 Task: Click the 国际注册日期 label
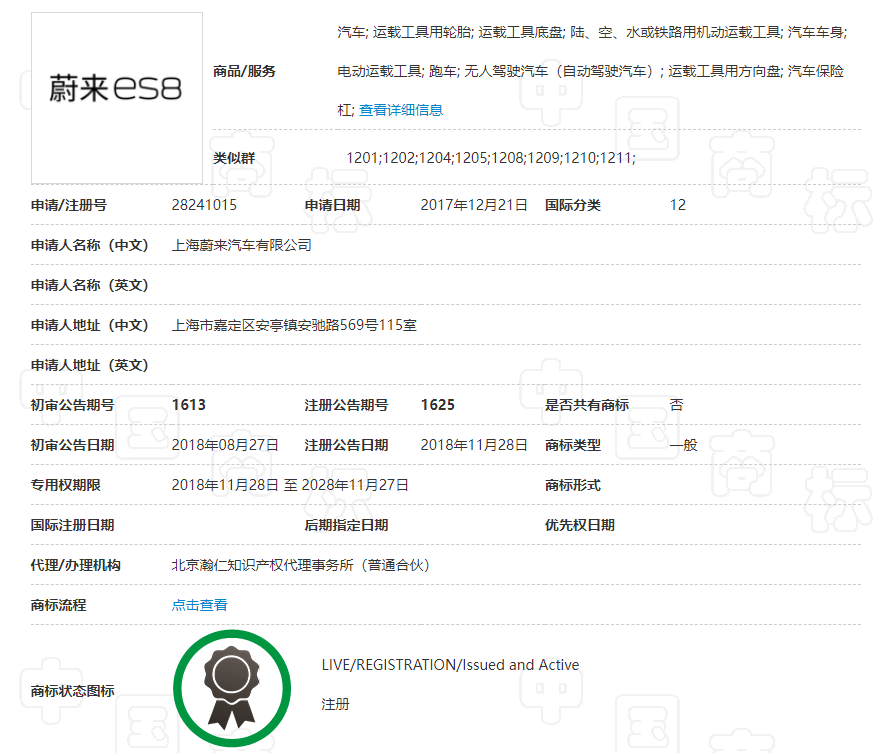coord(73,525)
